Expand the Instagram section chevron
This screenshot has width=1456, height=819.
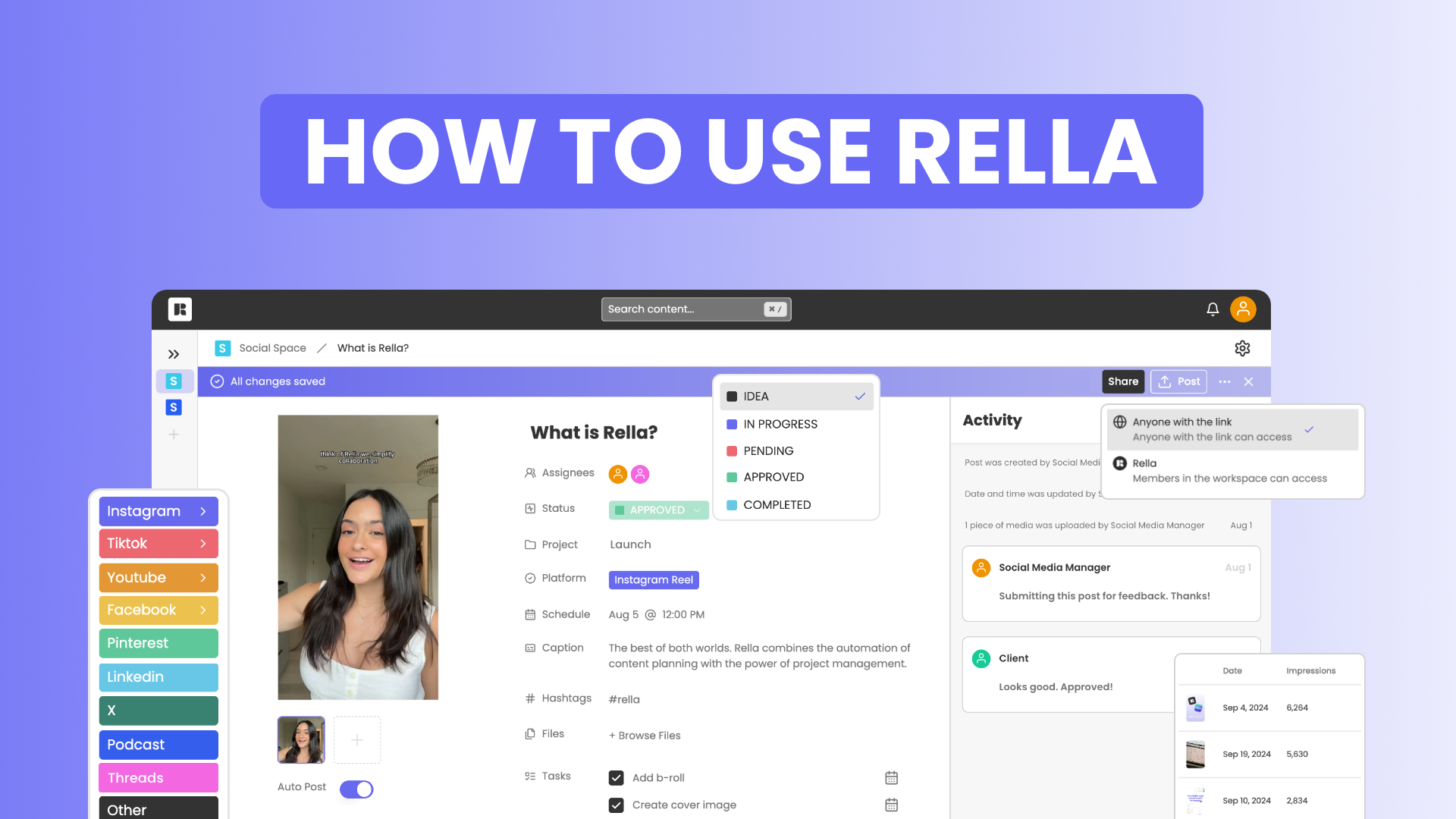[x=203, y=511]
